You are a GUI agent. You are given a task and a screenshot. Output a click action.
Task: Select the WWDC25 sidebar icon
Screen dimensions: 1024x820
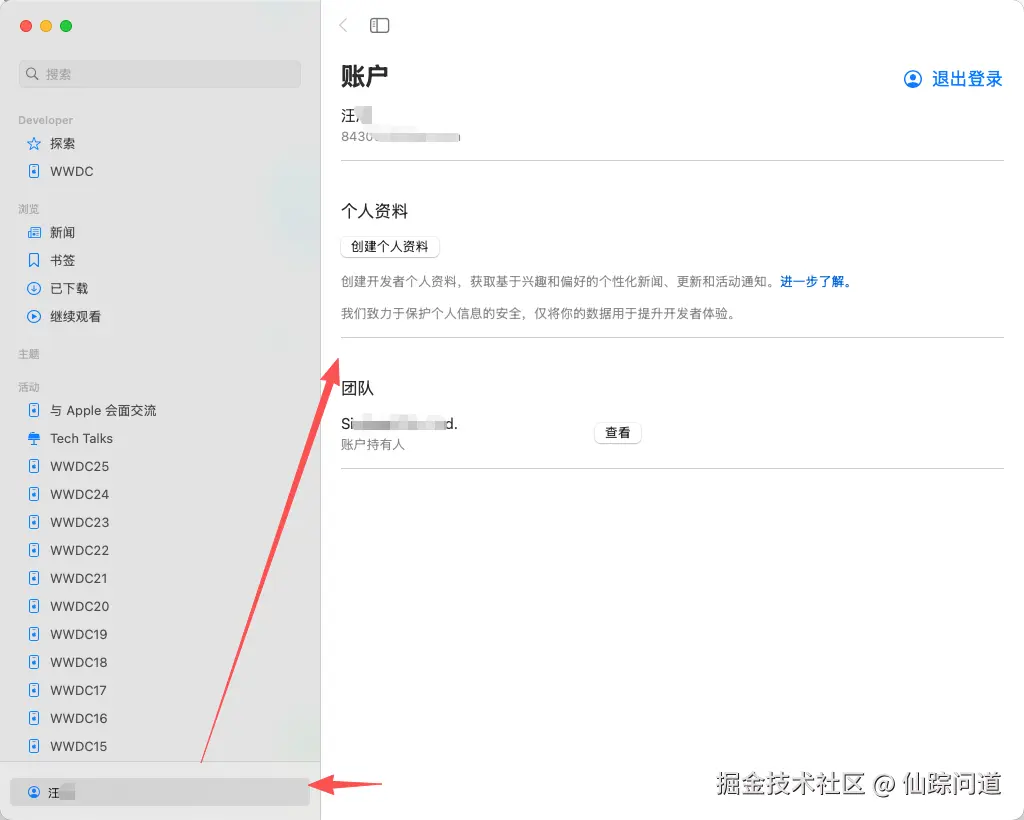(x=34, y=466)
